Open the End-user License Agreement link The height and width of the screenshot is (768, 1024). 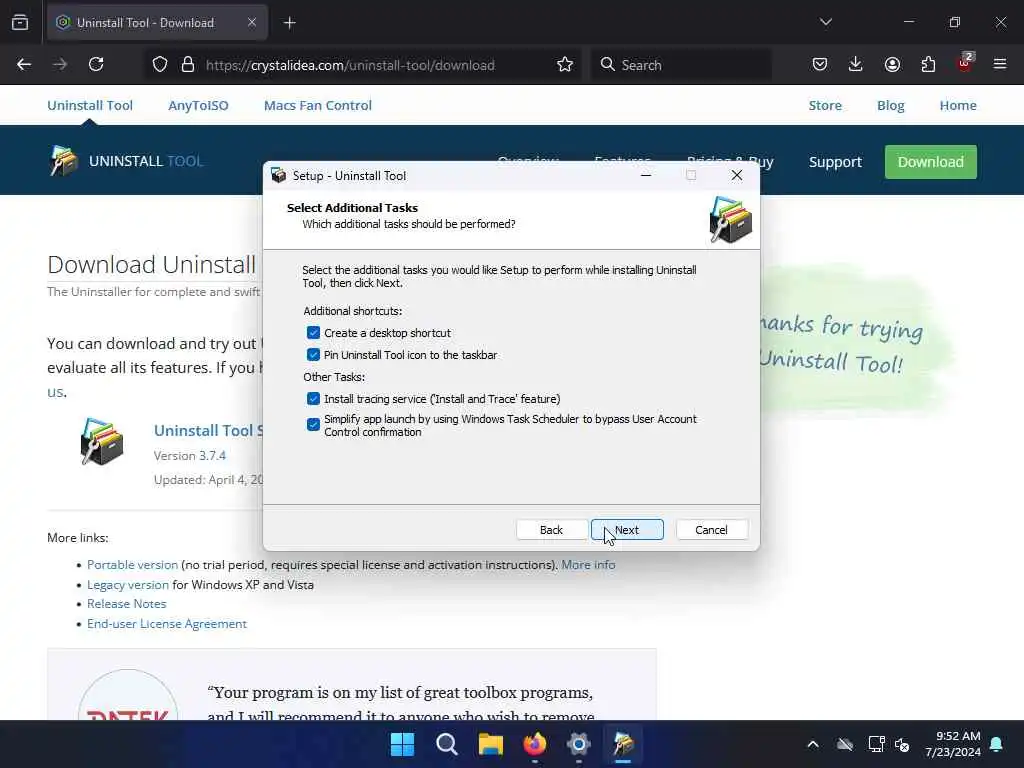point(167,624)
